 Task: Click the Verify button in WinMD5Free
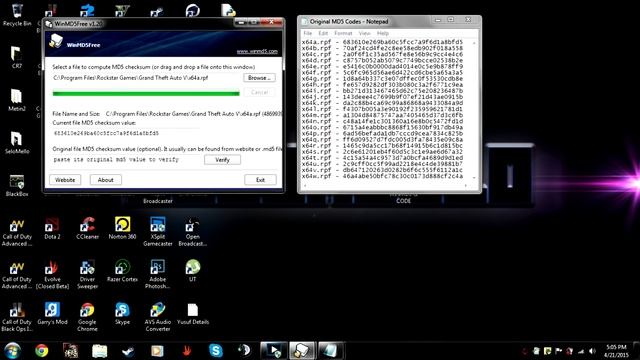tap(222, 160)
